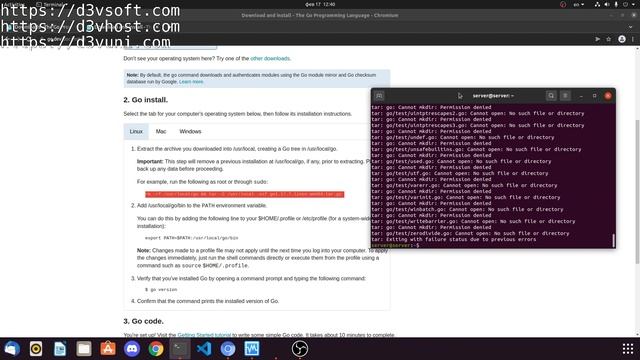Viewport: 640px width, 360px height.
Task: Open the system menu arrow in top bar
Action: [633, 4]
